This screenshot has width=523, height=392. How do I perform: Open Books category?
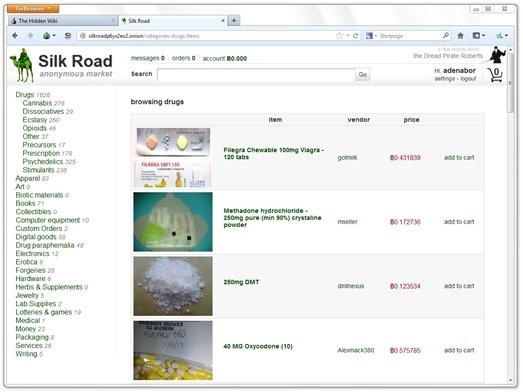25,204
